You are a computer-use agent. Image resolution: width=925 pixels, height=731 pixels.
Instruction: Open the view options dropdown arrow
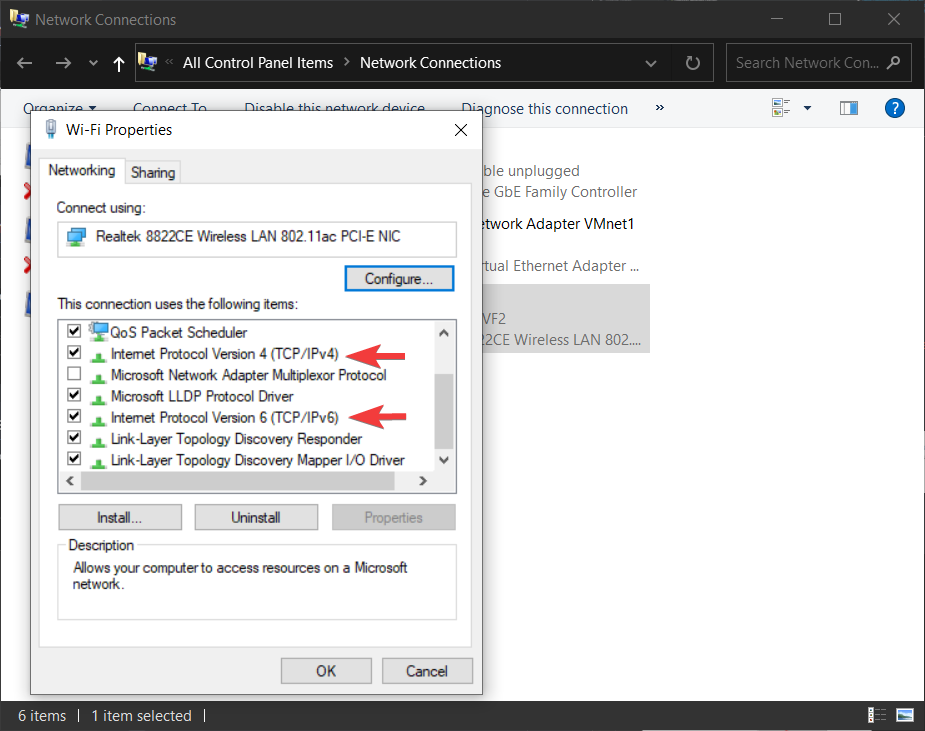click(808, 108)
